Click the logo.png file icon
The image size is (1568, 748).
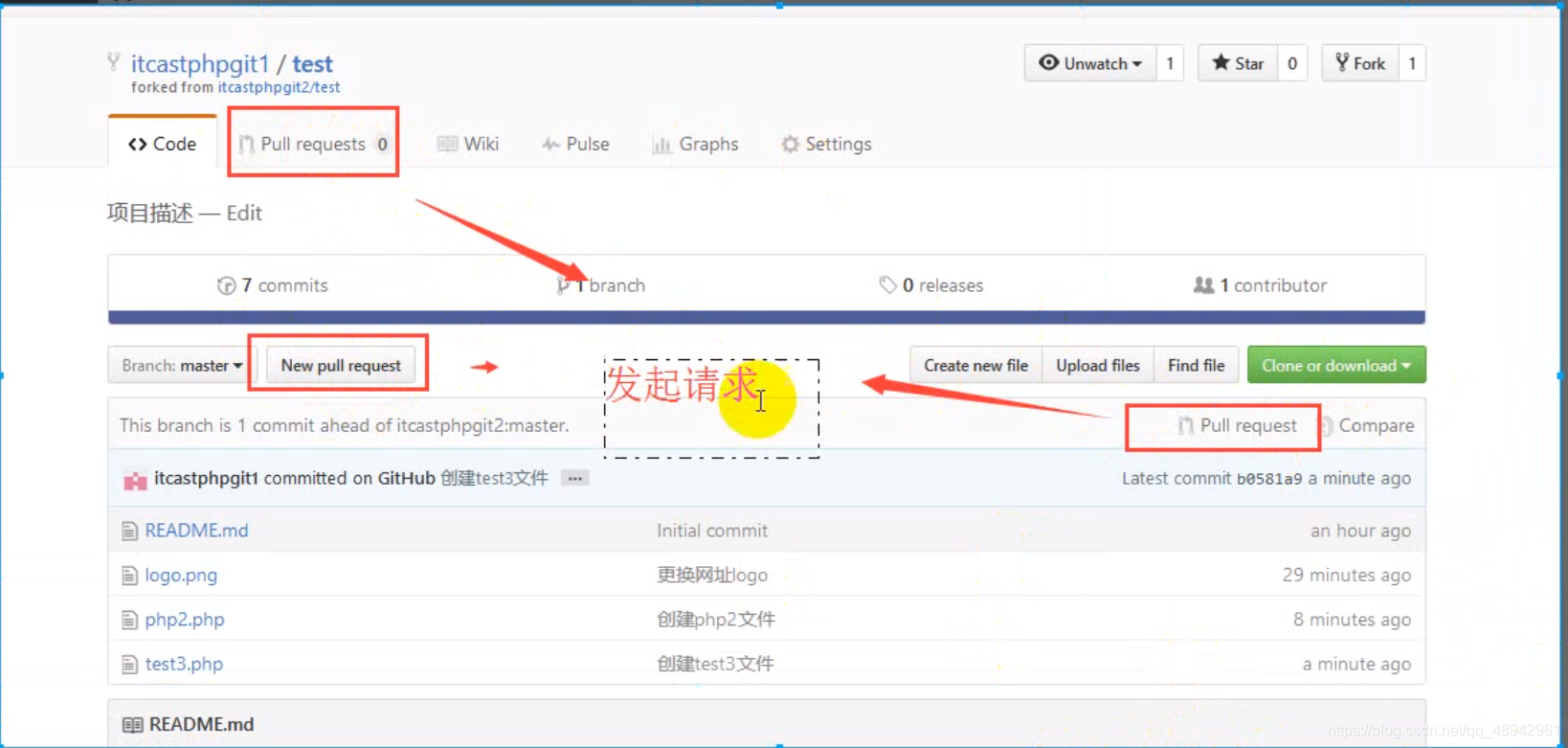click(x=129, y=576)
